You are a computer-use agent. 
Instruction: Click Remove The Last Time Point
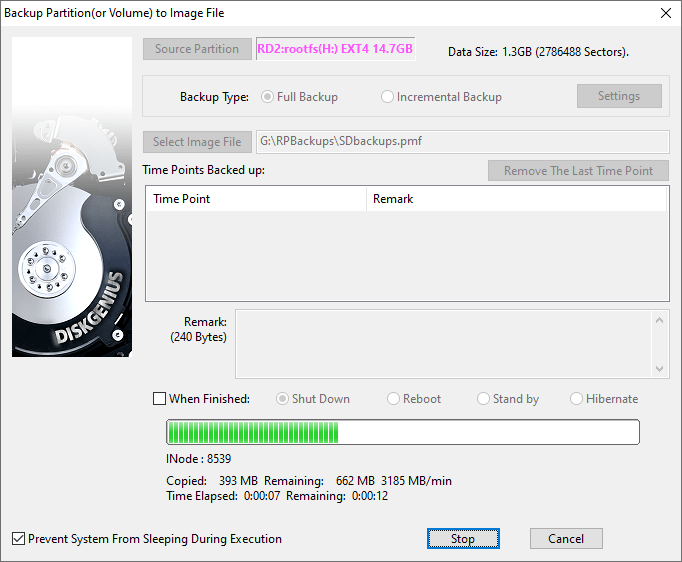point(578,171)
